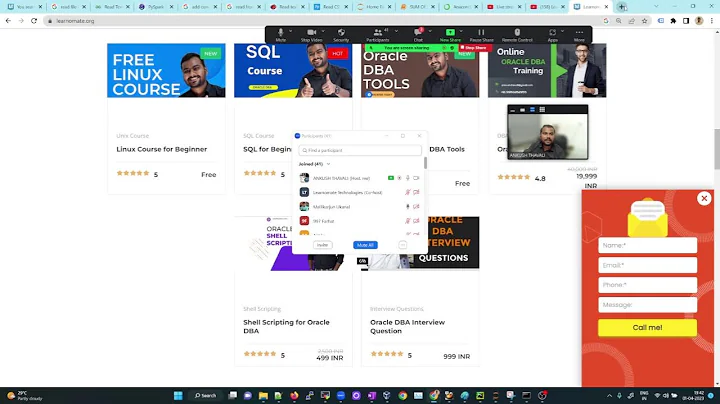Toggle mic for Learnomate Technologies co-host

[x=408, y=192]
